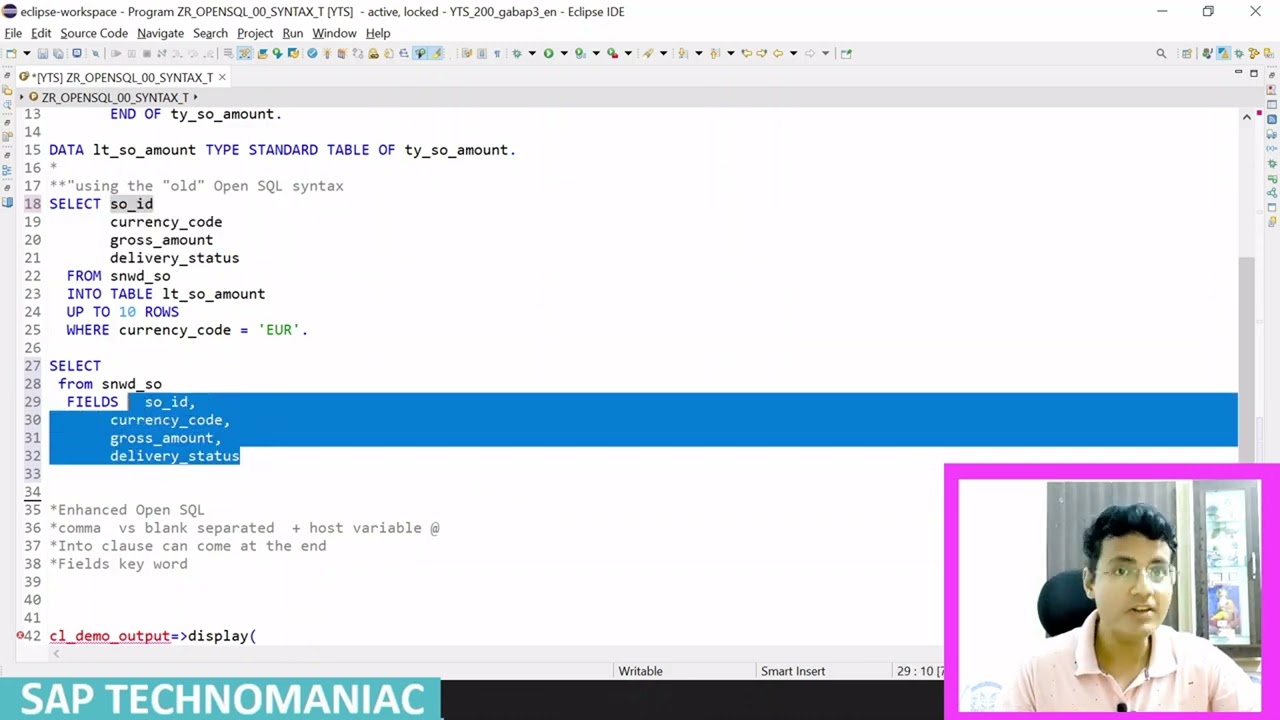The height and width of the screenshot is (720, 1280).
Task: Click the highlighted ABAP perspective icon
Action: [x=1222, y=53]
